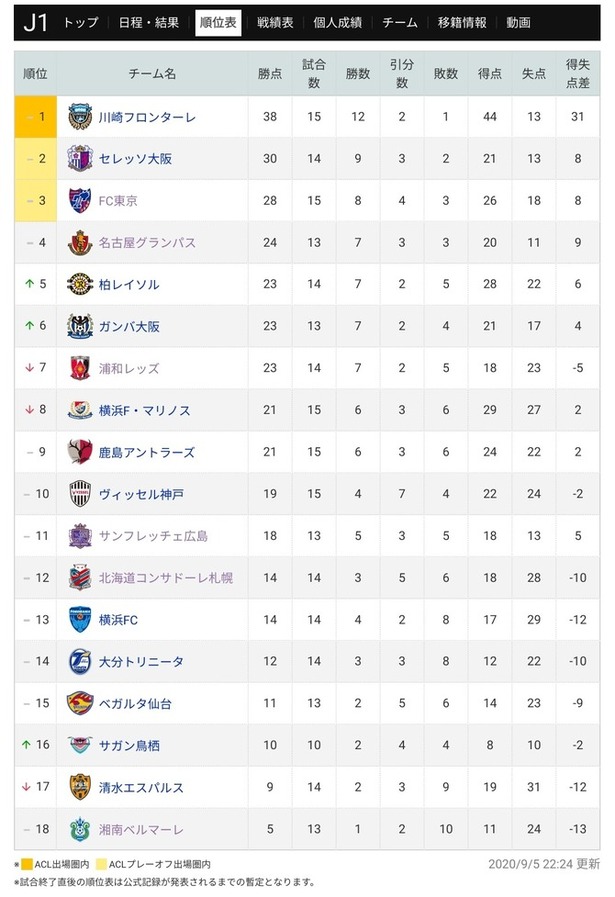Open the 動画 tab

point(518,23)
